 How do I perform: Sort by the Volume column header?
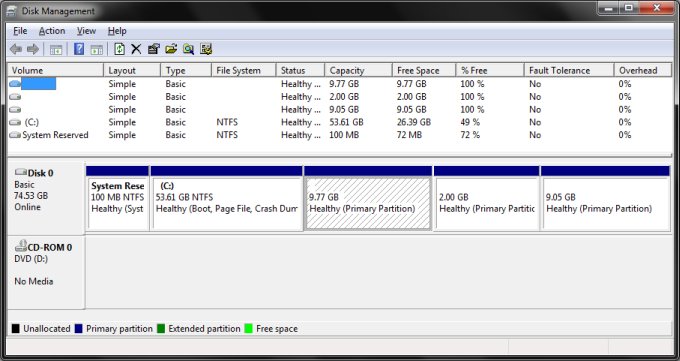[x=56, y=70]
